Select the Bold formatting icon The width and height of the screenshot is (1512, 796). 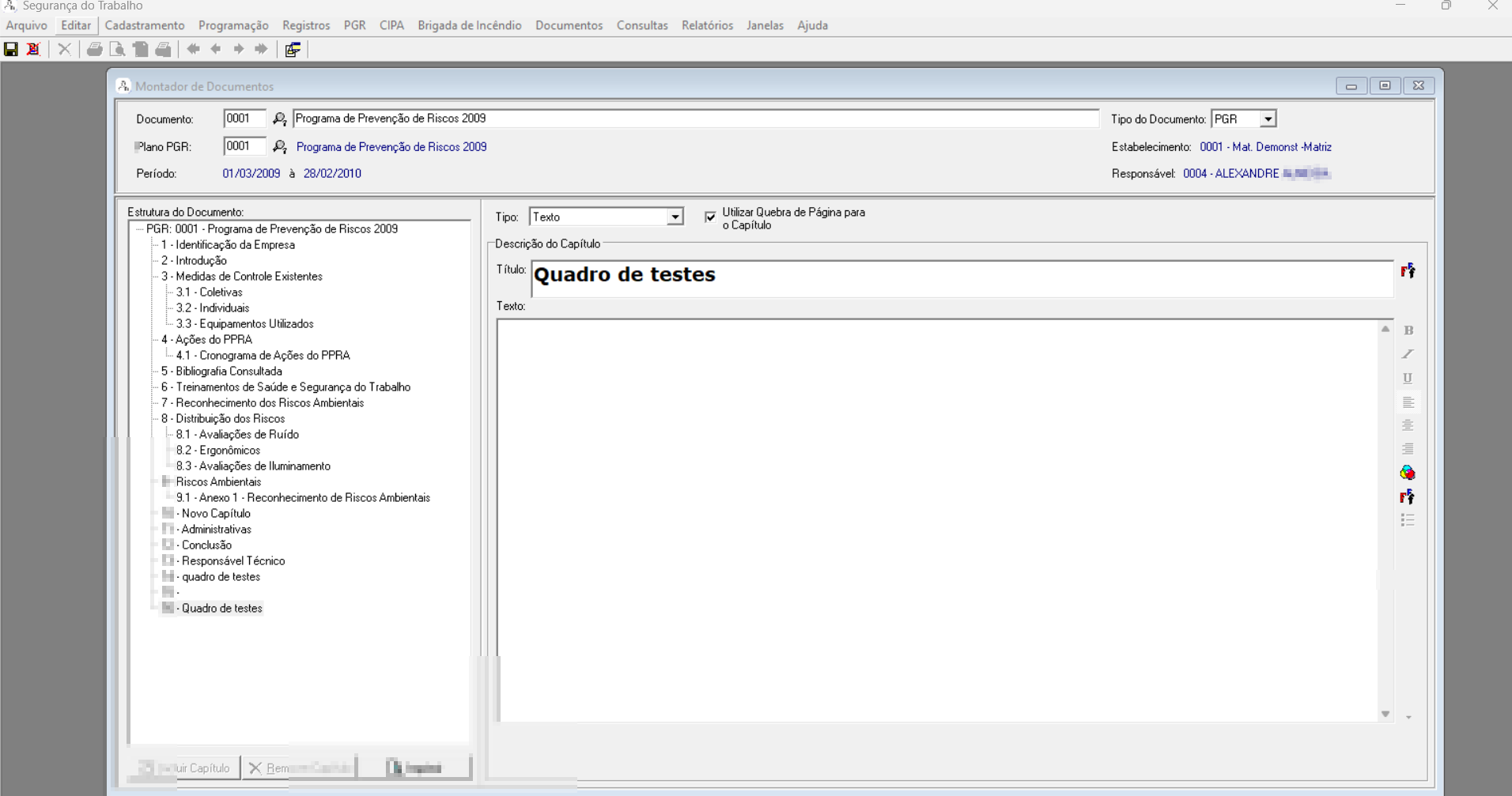pos(1408,330)
